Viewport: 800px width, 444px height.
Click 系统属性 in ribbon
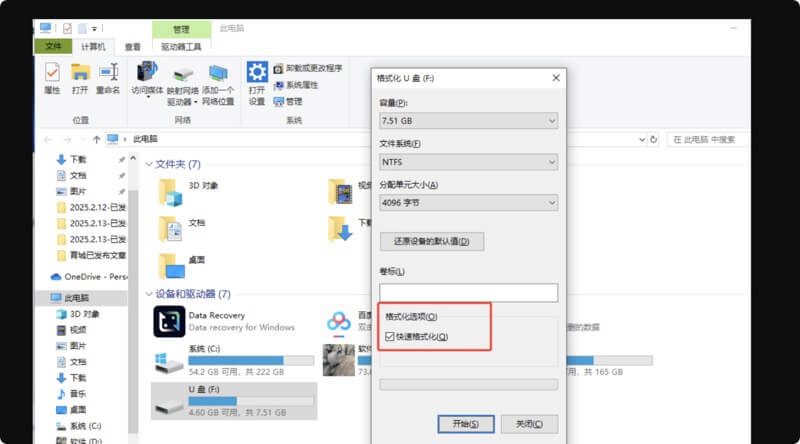pos(296,85)
